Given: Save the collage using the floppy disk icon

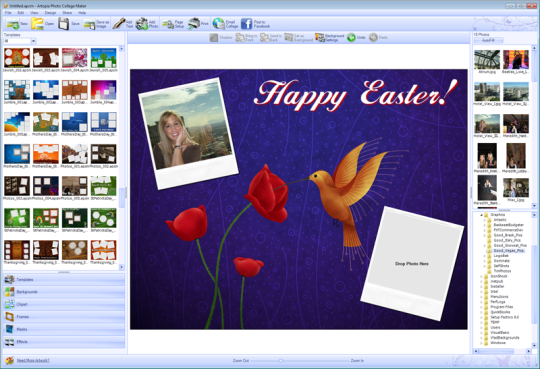Looking at the screenshot, I should coord(64,24).
